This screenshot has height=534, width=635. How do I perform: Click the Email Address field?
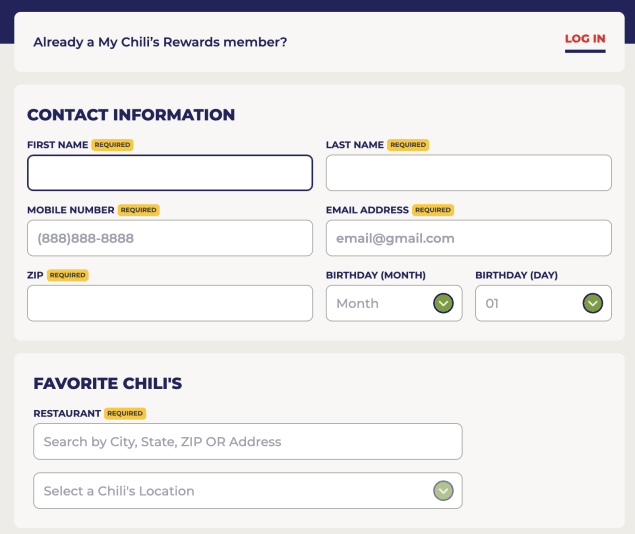[468, 238]
